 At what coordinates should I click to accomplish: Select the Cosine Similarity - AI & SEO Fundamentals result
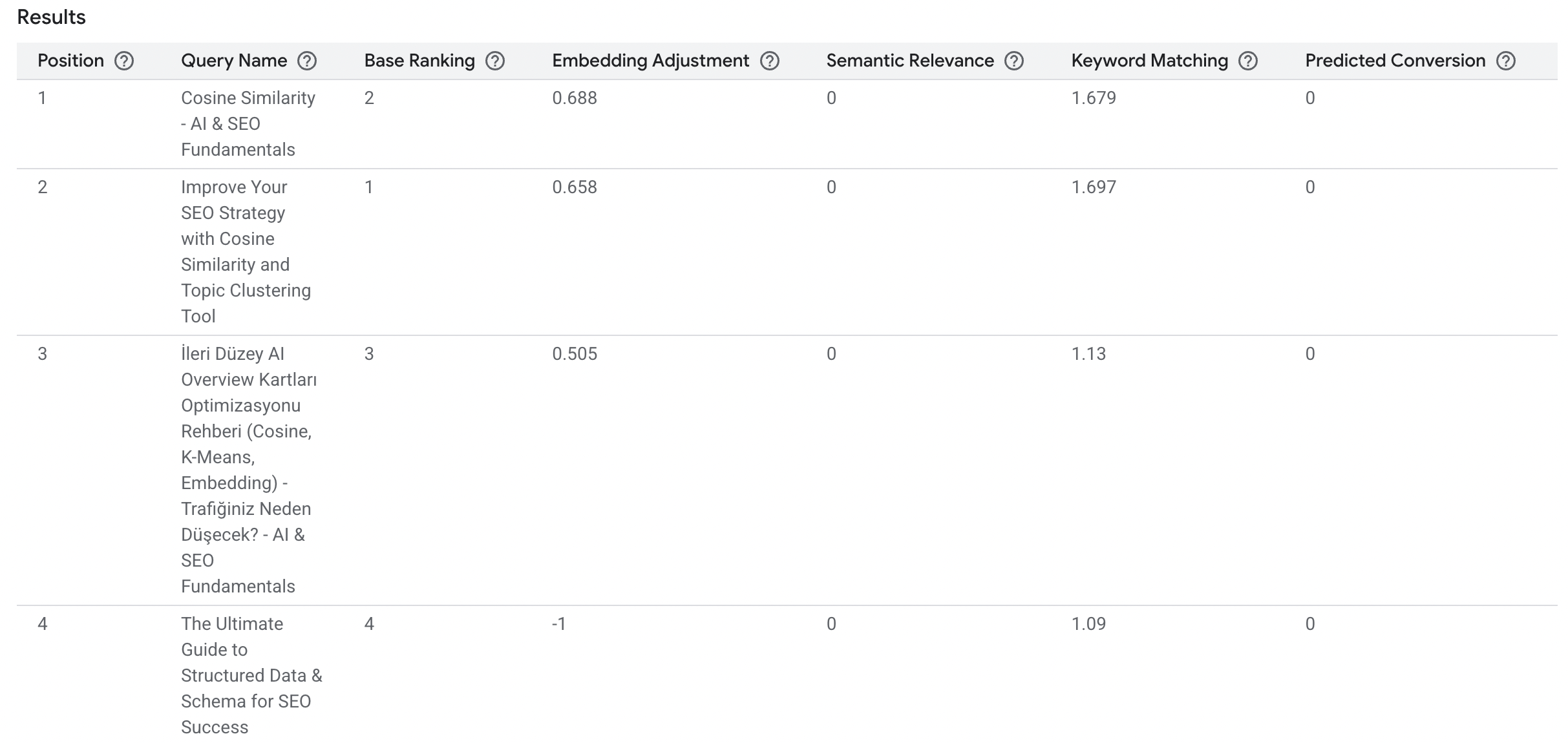pyautogui.click(x=248, y=123)
